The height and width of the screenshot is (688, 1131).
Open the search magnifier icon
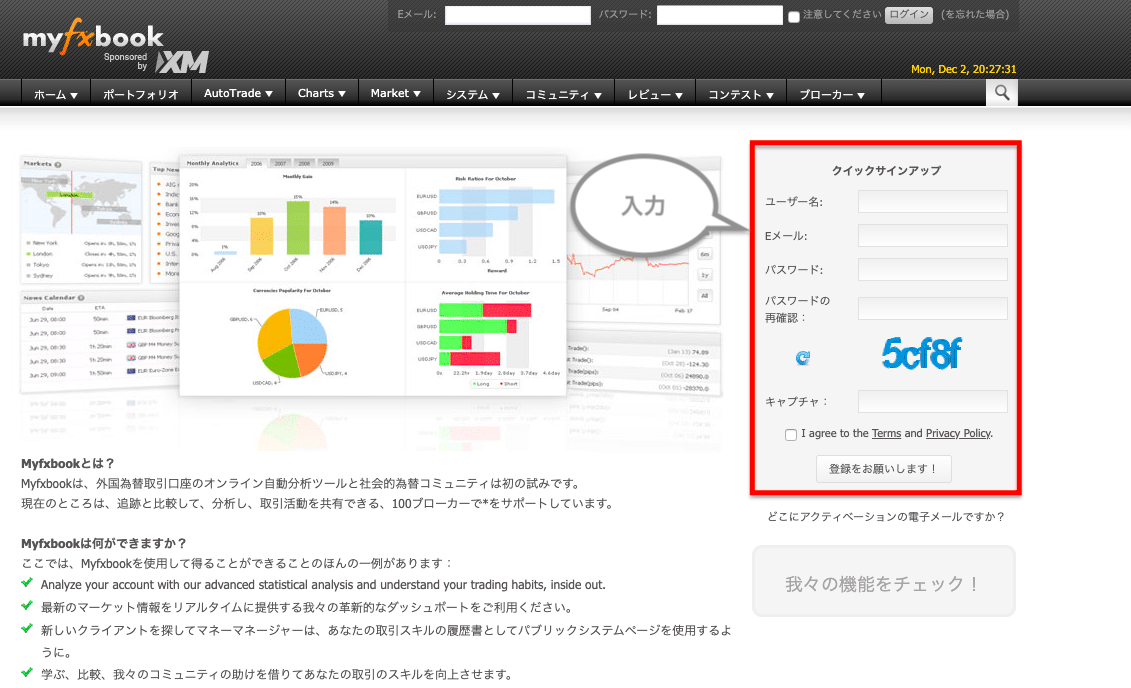click(1002, 92)
